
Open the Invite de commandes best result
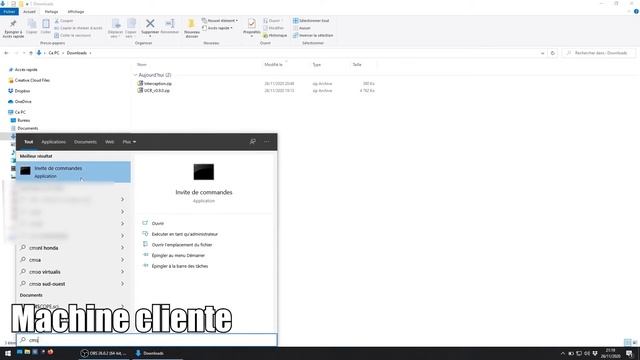[x=73, y=172]
